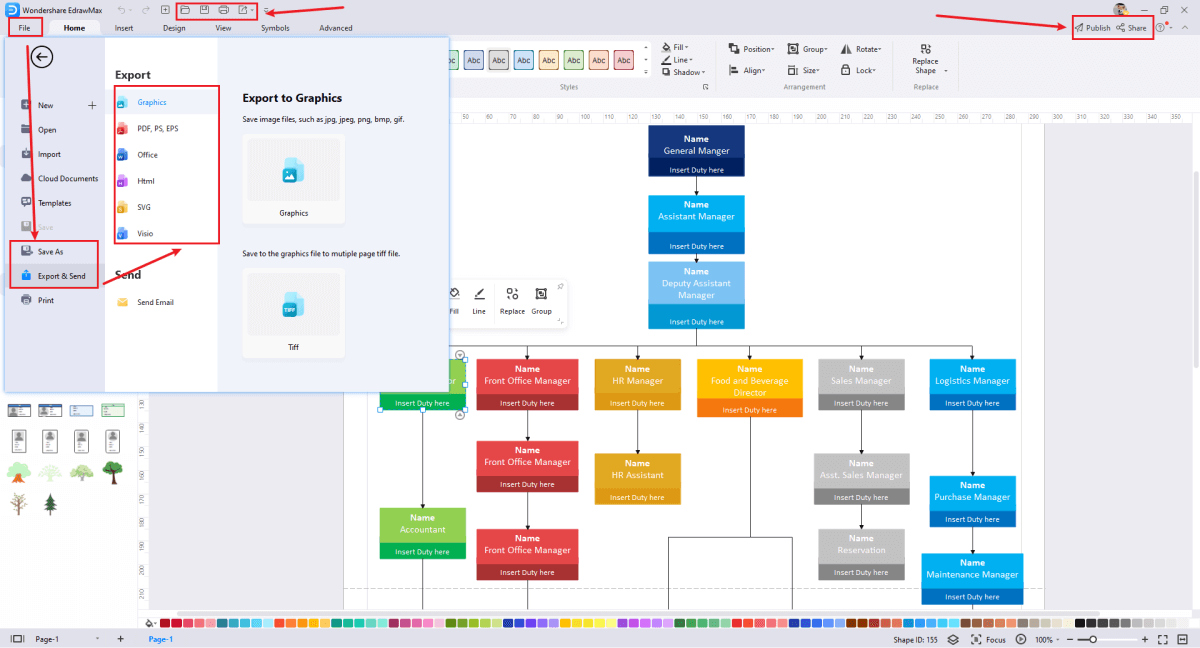Toggle Focus mode in status bar
This screenshot has height=648, width=1200.
988,639
